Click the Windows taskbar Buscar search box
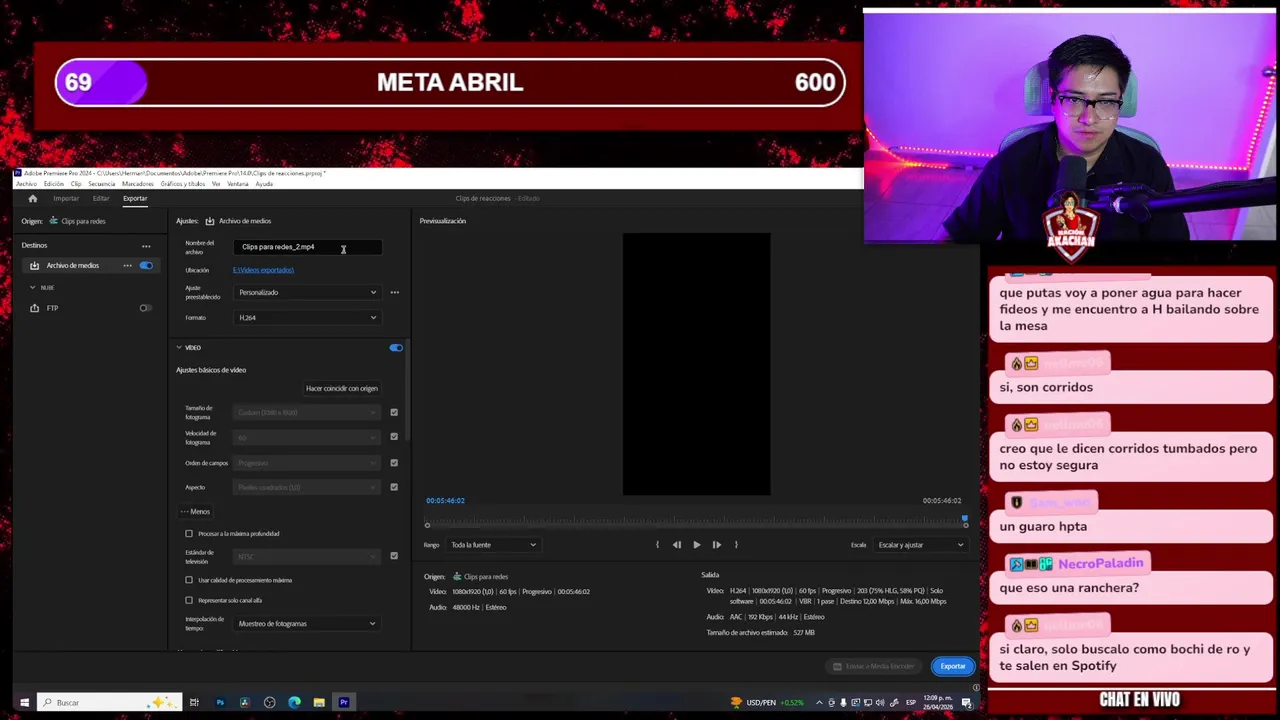Viewport: 1280px width, 720px height. [x=110, y=702]
